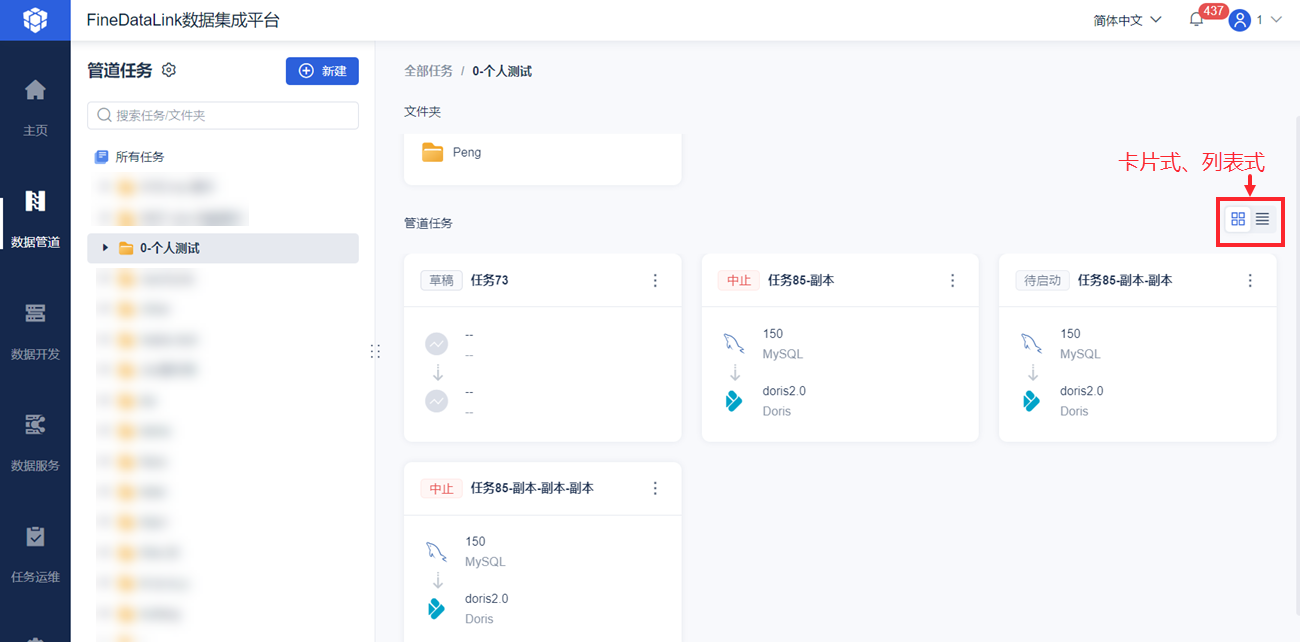Open the user account avatar

[1240, 20]
